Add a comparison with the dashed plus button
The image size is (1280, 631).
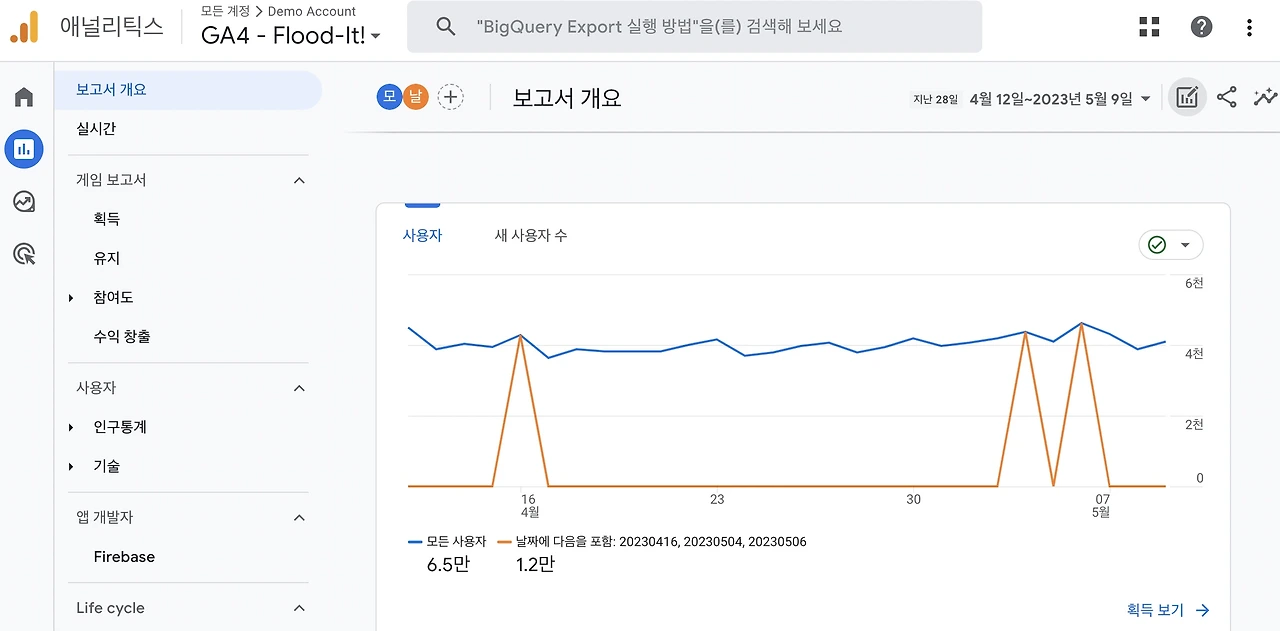pos(450,97)
